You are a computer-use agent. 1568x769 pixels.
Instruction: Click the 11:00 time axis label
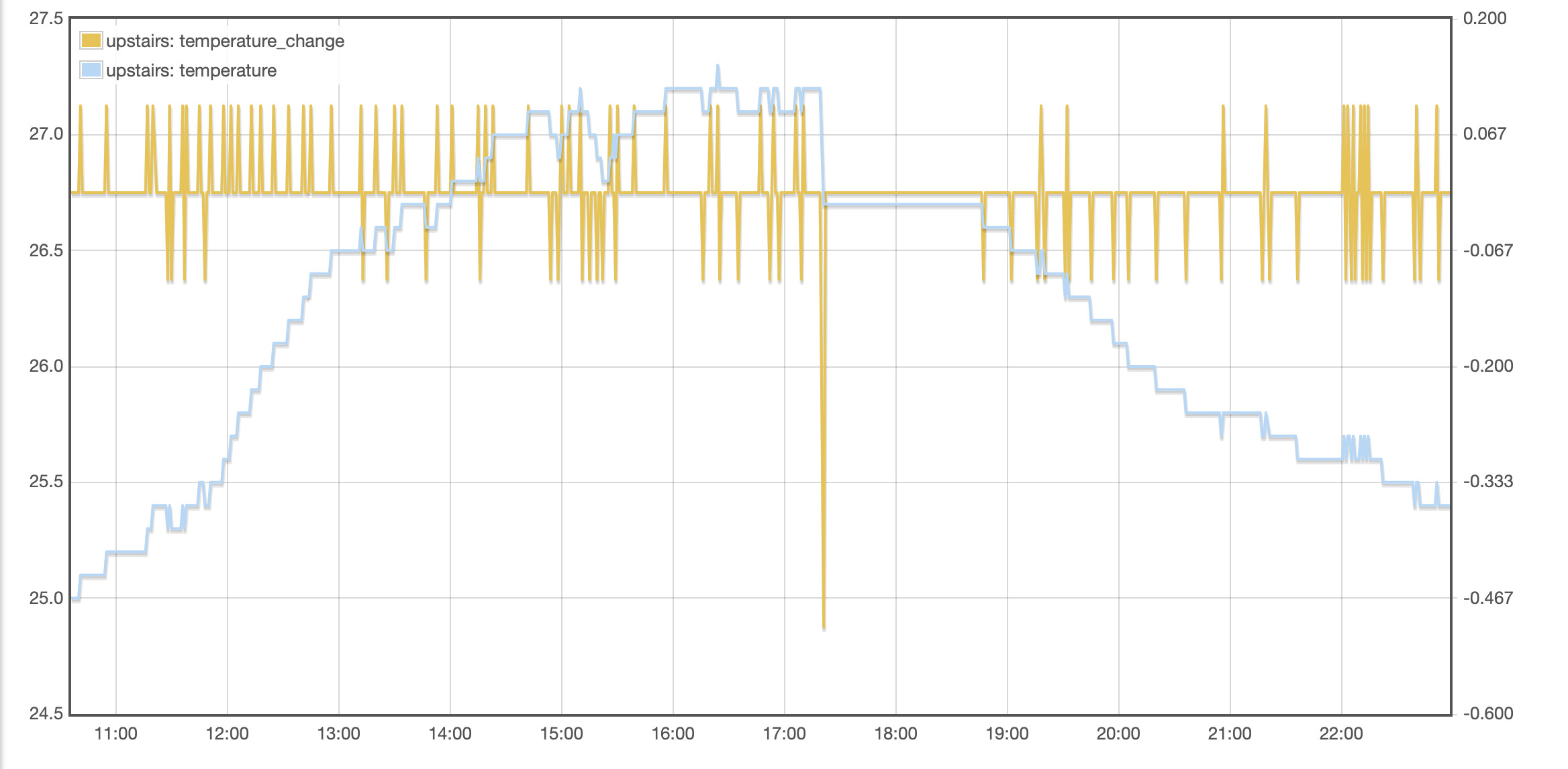coord(116,734)
